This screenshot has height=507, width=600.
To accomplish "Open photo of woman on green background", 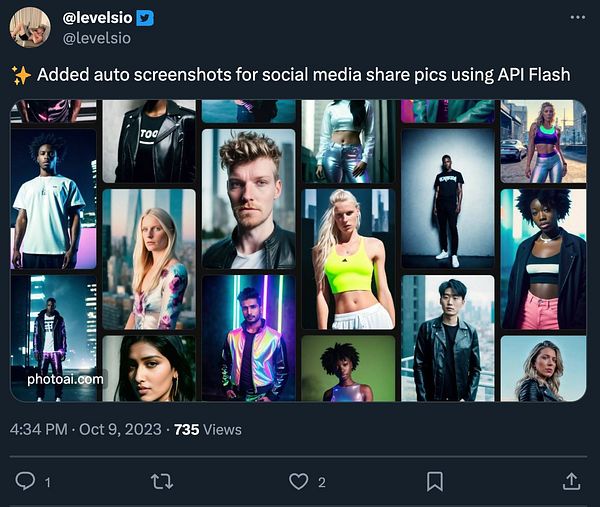I will [x=348, y=368].
